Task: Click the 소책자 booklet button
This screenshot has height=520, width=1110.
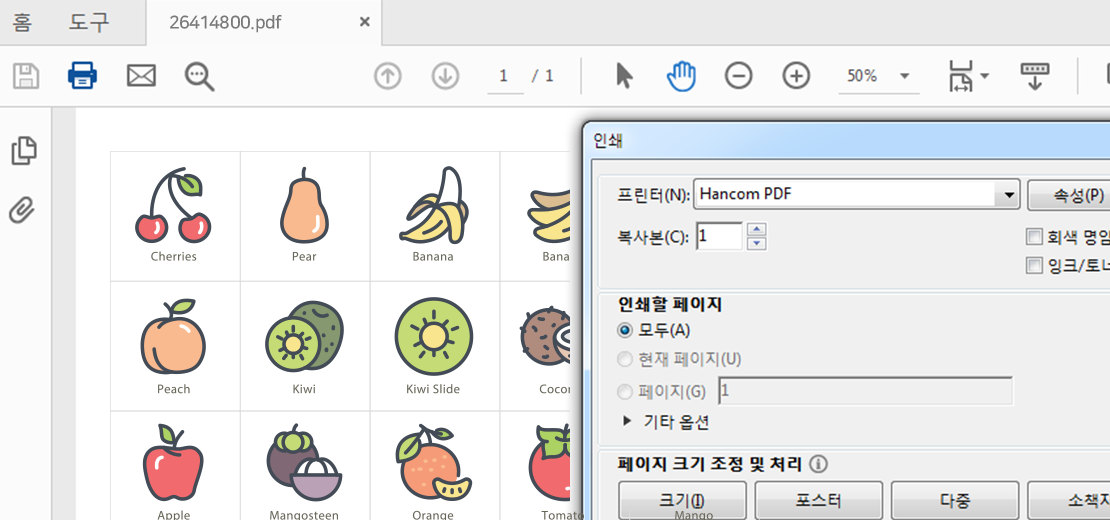Action: pos(1069,501)
